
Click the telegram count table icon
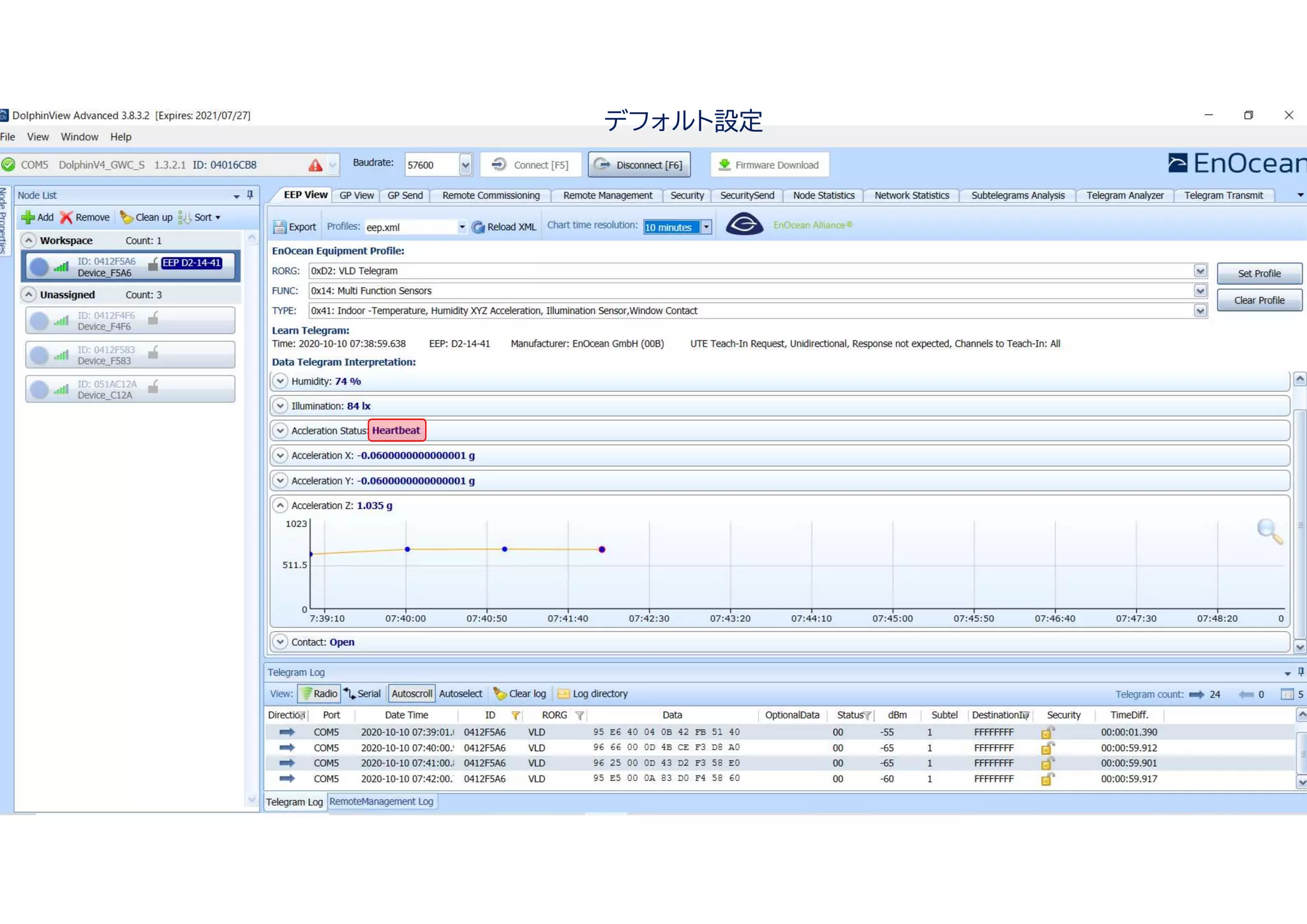[1287, 695]
